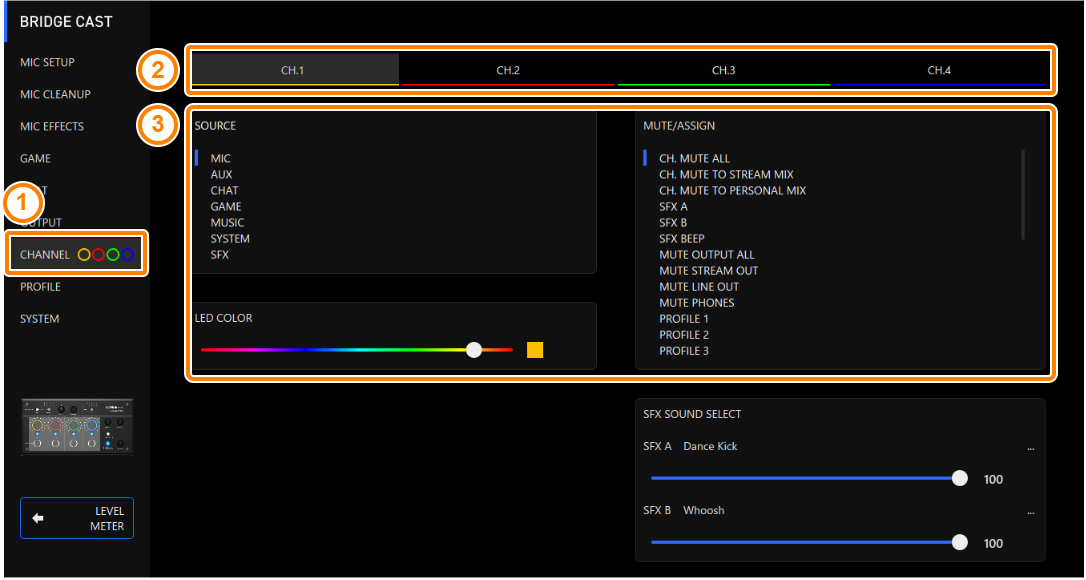Click the SFX B volume slider handle

(x=960, y=543)
